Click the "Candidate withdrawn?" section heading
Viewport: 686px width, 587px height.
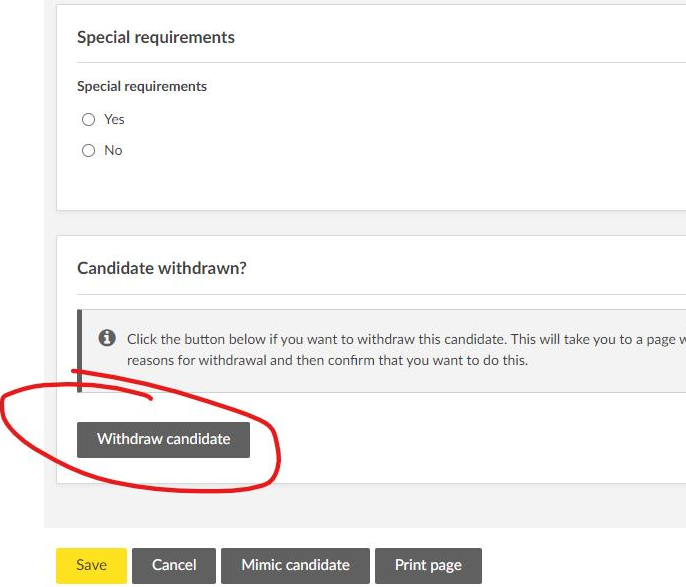pos(162,268)
